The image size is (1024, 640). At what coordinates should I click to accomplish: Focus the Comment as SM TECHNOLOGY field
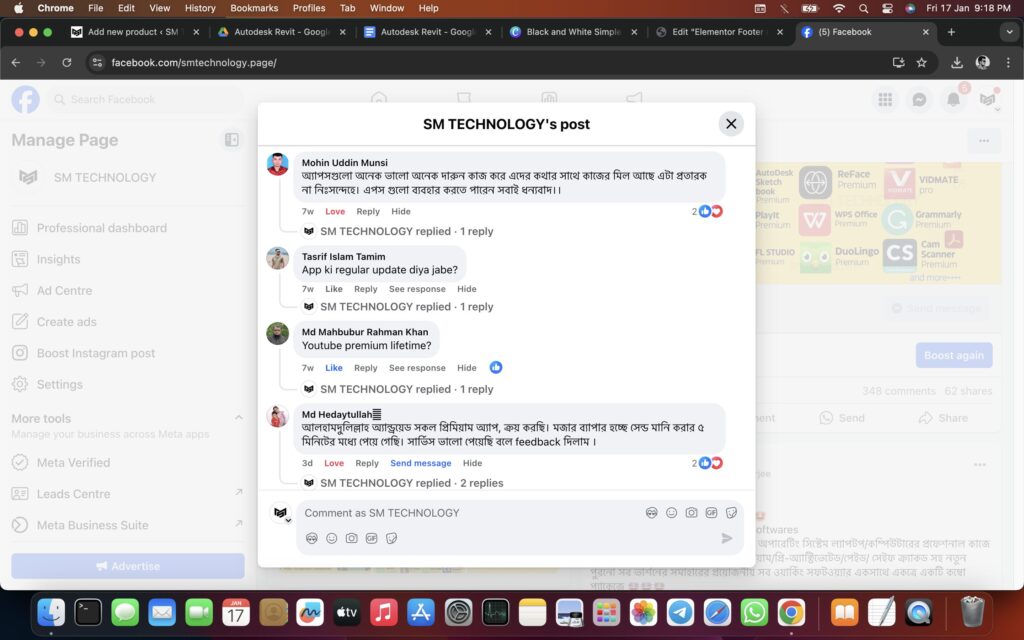tap(470, 513)
